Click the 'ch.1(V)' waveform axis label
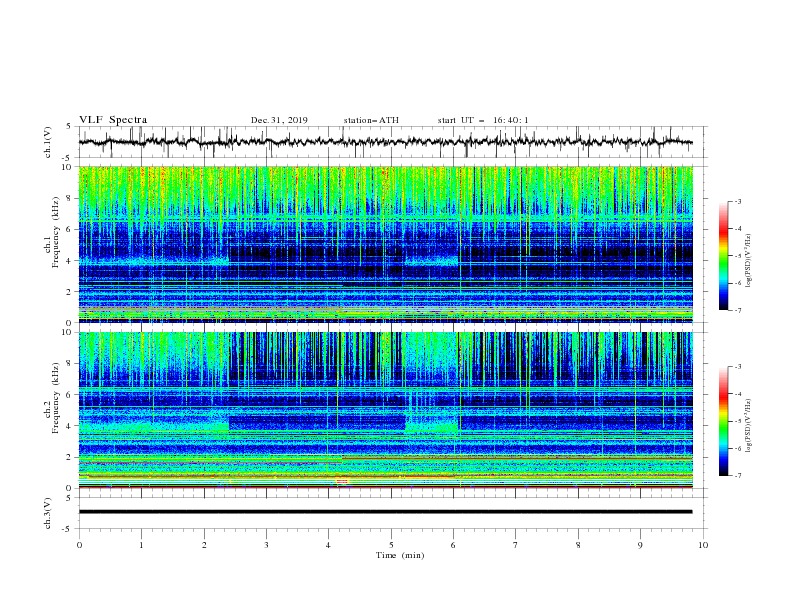 tap(48, 142)
